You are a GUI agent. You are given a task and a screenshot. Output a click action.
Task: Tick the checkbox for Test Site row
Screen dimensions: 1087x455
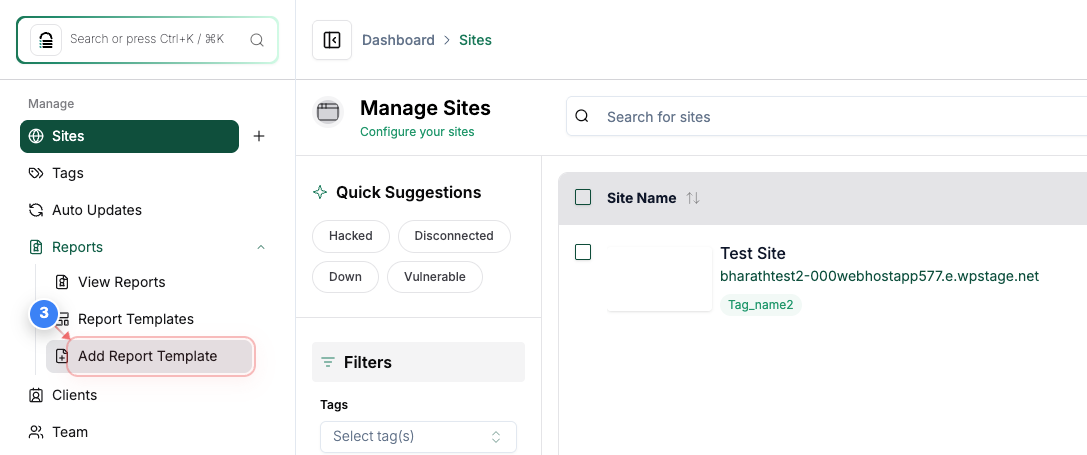click(x=583, y=252)
